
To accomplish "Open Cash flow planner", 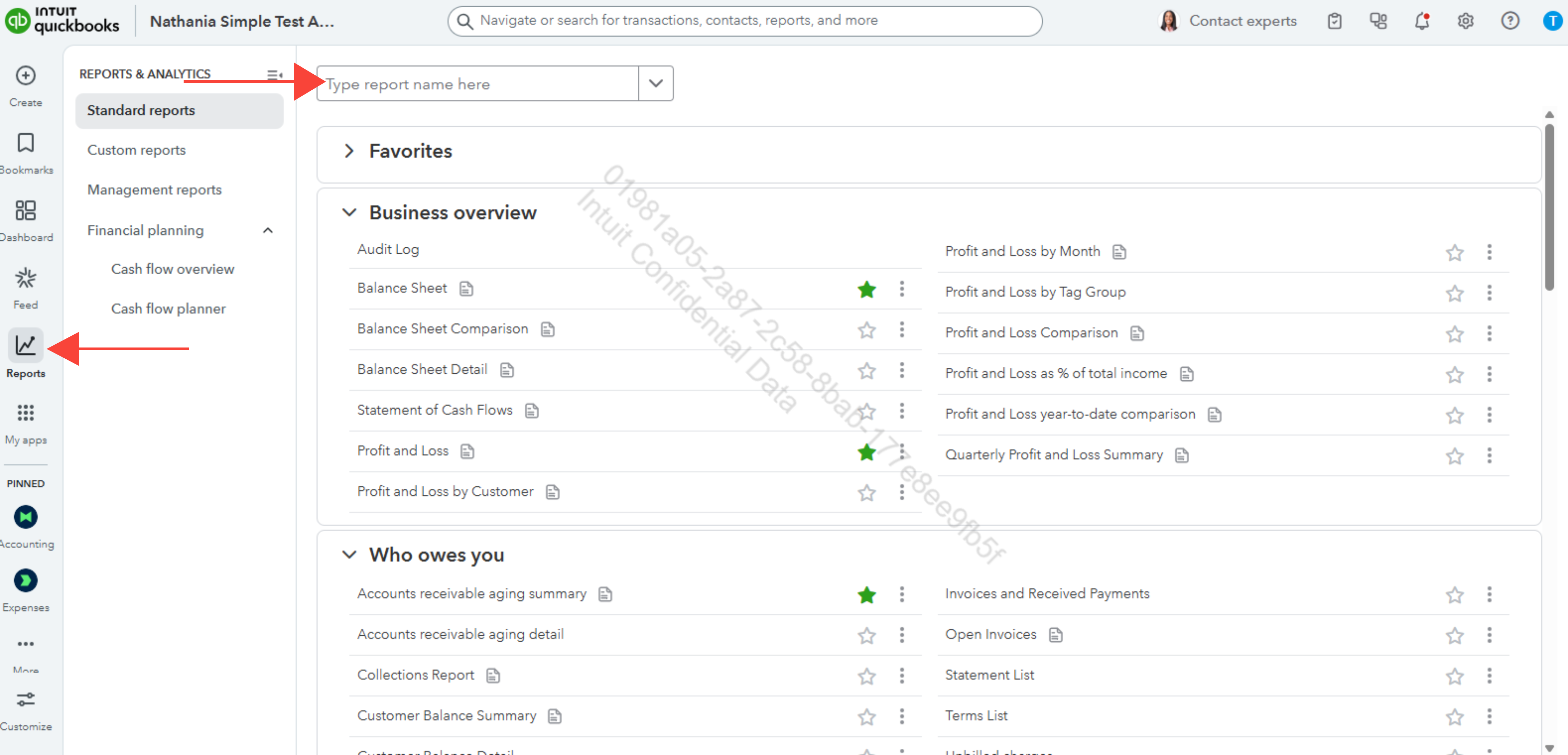I will pos(169,308).
